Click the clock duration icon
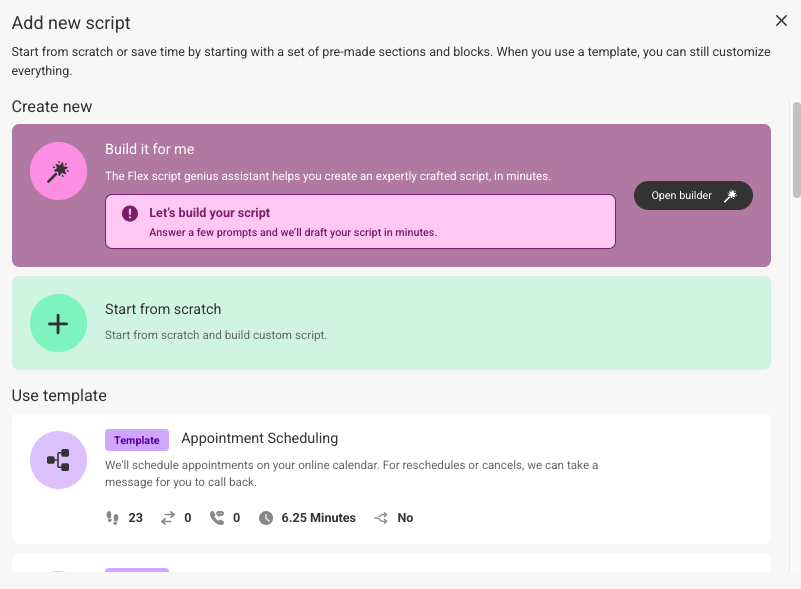 (x=266, y=518)
